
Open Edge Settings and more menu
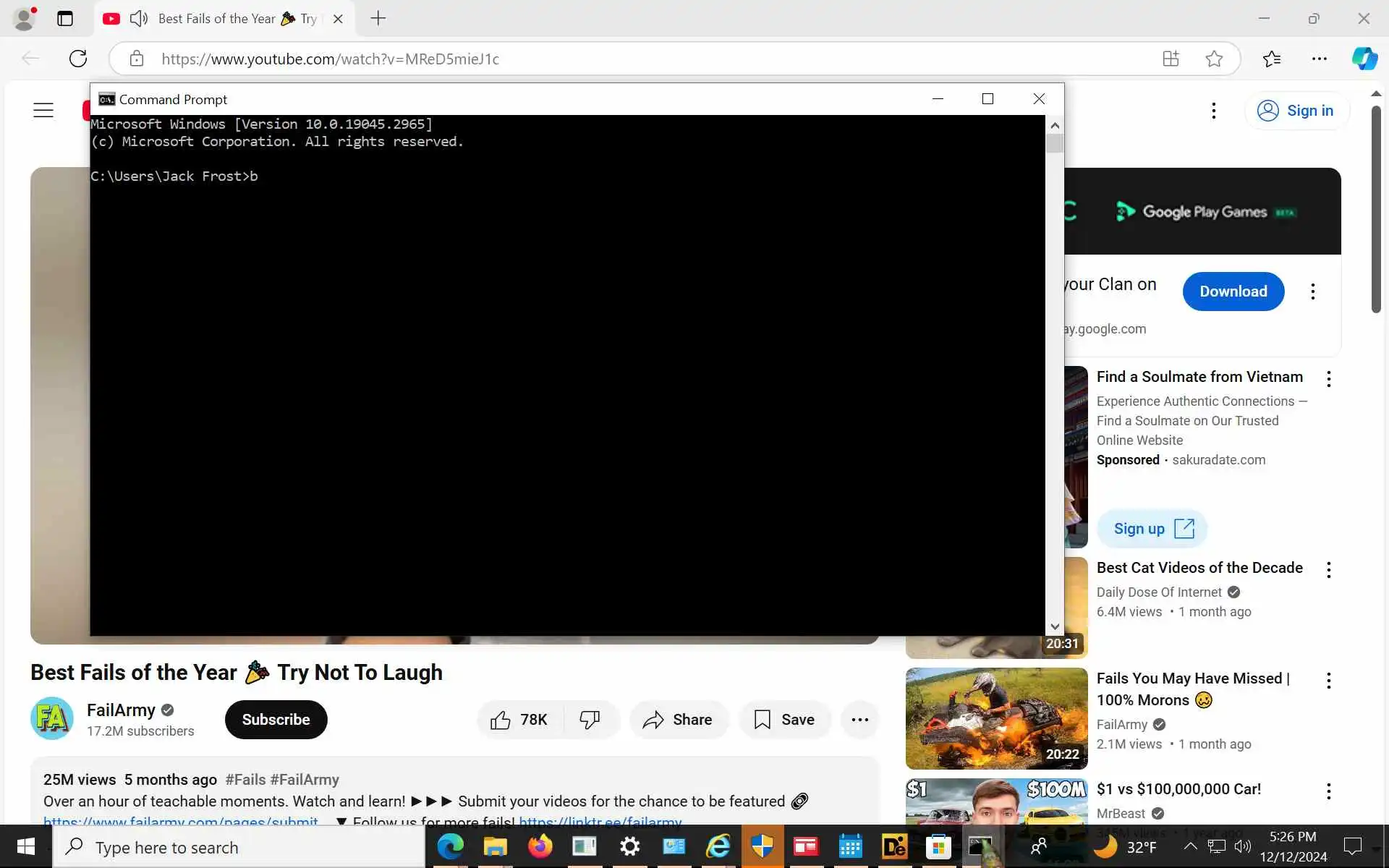pyautogui.click(x=1319, y=59)
